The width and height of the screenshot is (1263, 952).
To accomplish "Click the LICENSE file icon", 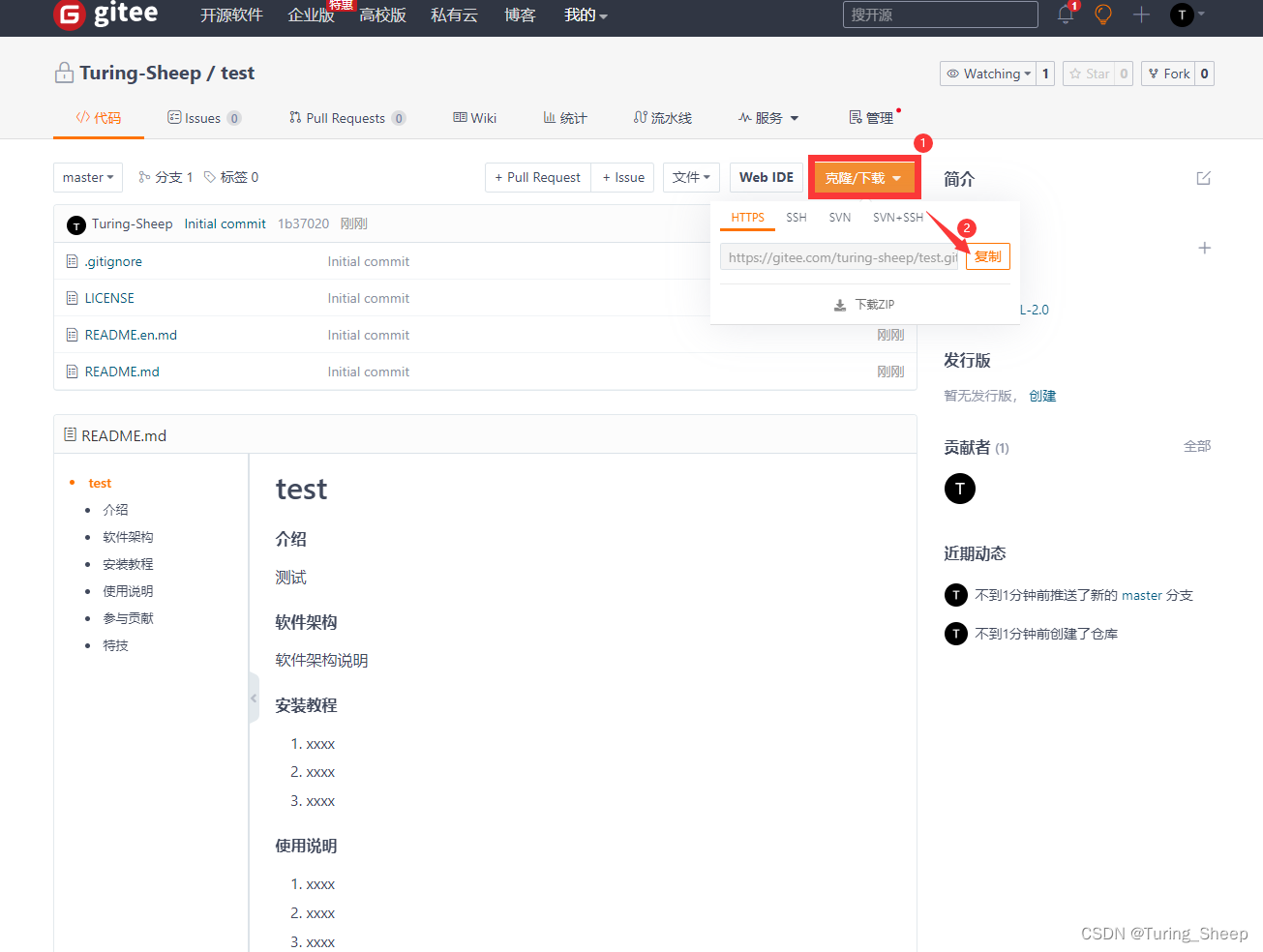I will [x=72, y=298].
